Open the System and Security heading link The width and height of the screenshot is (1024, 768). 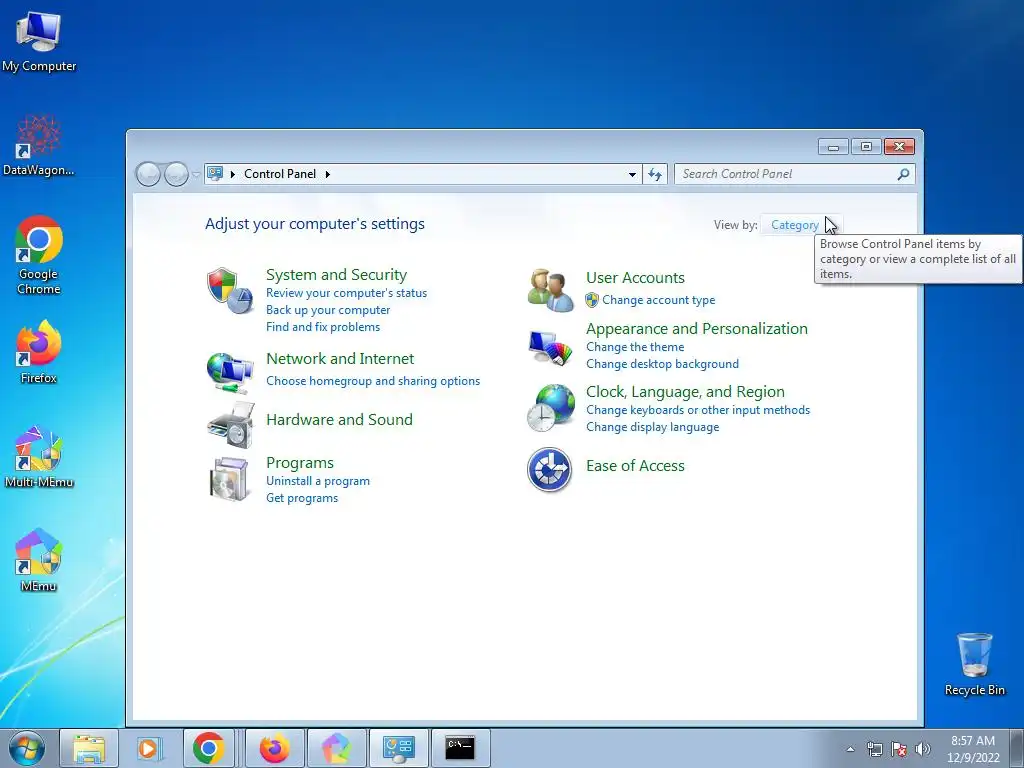[x=336, y=274]
